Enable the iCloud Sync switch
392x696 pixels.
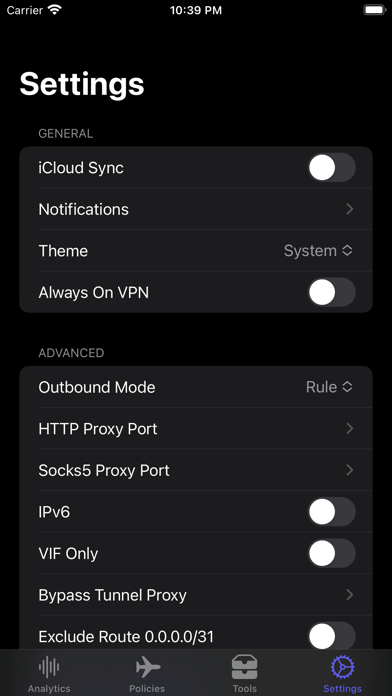332,168
